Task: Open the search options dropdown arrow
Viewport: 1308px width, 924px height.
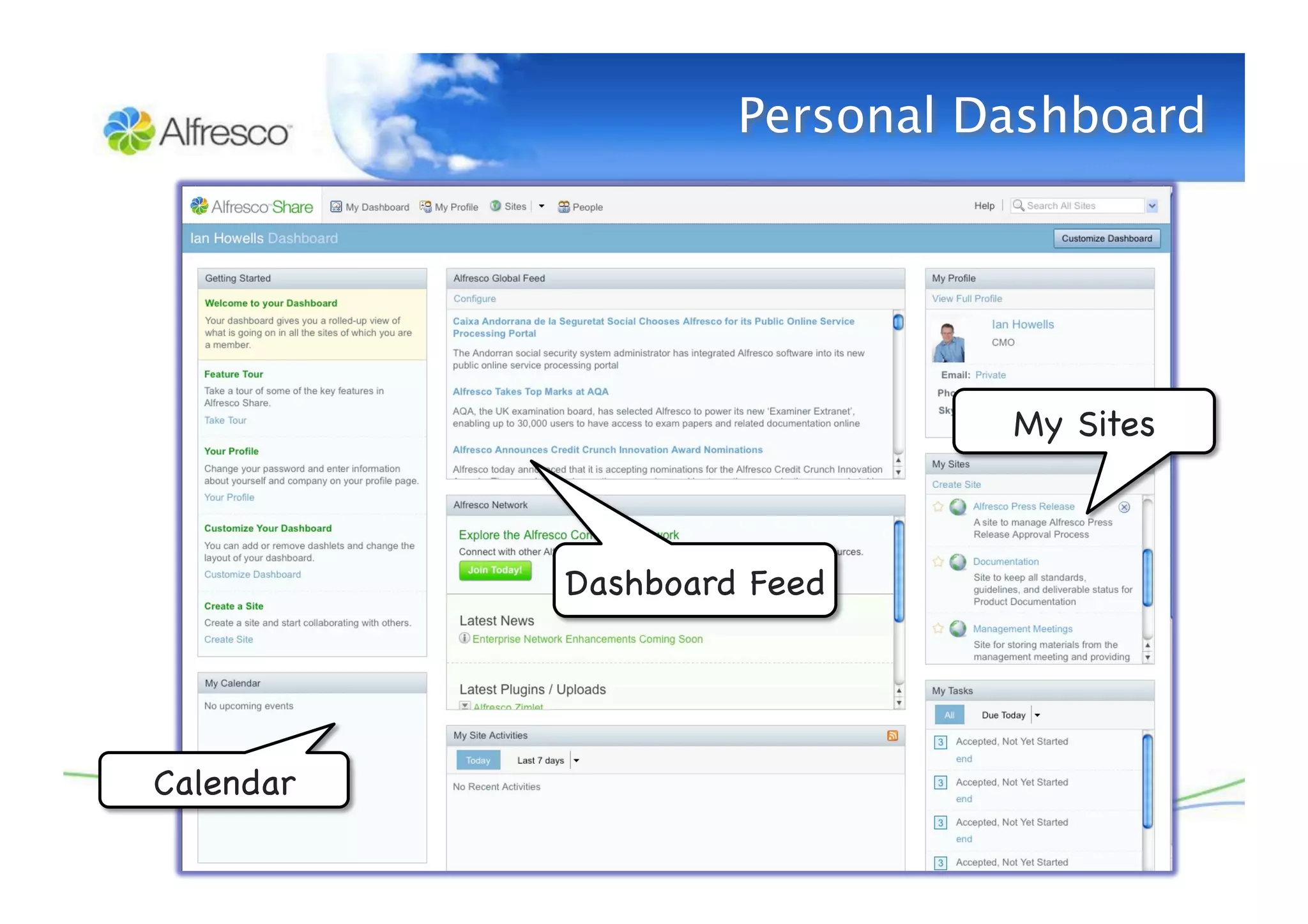Action: (x=1152, y=206)
